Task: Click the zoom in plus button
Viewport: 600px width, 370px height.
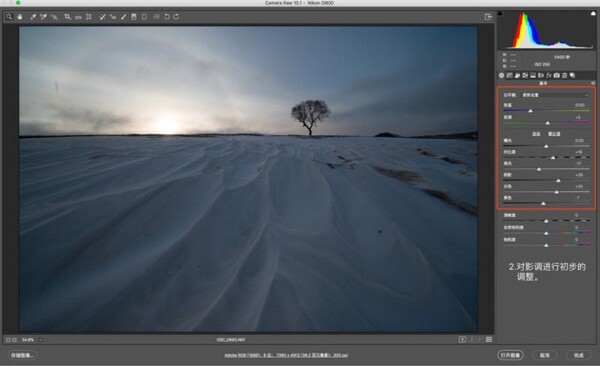Action: coord(15,340)
